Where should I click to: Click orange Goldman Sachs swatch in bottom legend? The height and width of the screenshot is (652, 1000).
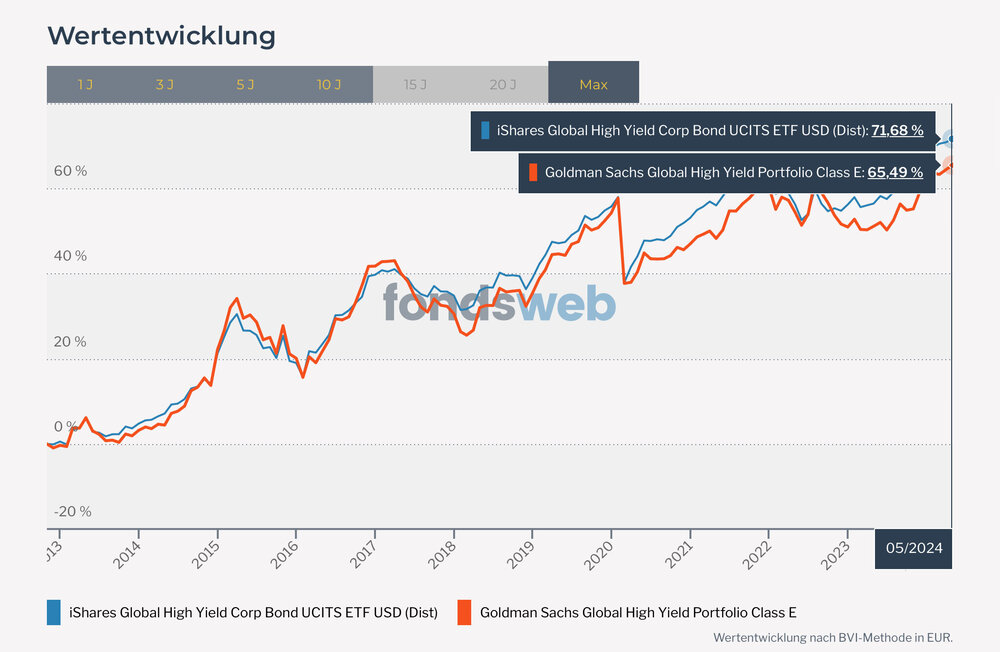464,612
